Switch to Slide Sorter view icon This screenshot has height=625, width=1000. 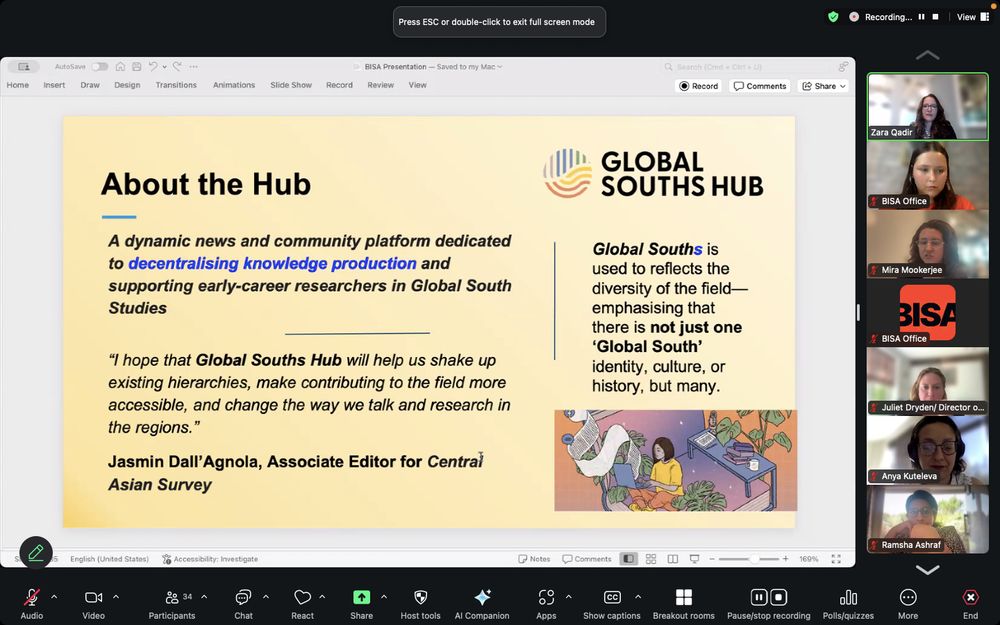click(x=651, y=559)
